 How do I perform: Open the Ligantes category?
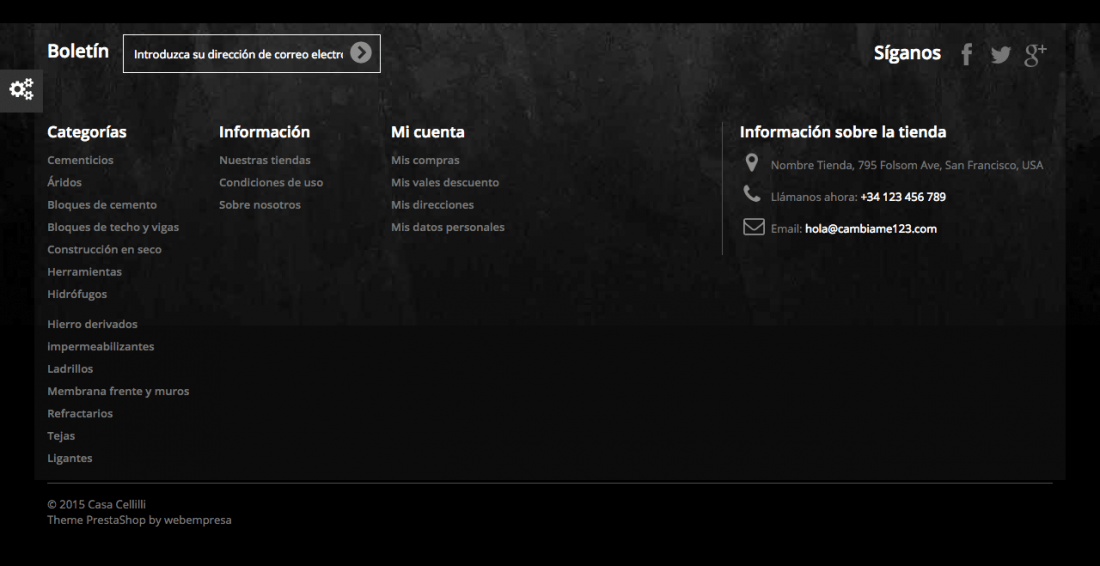click(x=69, y=458)
